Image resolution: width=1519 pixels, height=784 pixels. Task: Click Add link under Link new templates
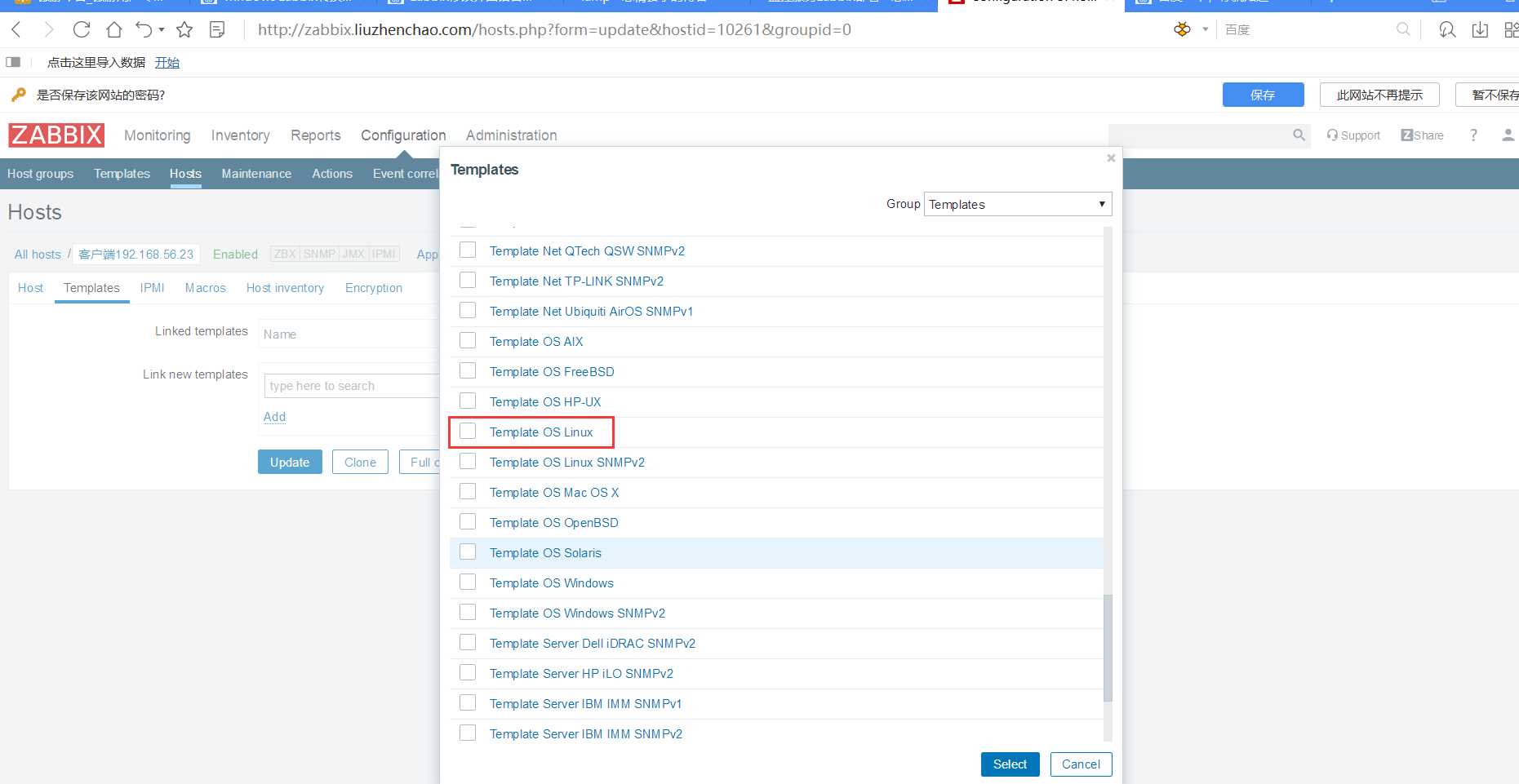coord(274,417)
